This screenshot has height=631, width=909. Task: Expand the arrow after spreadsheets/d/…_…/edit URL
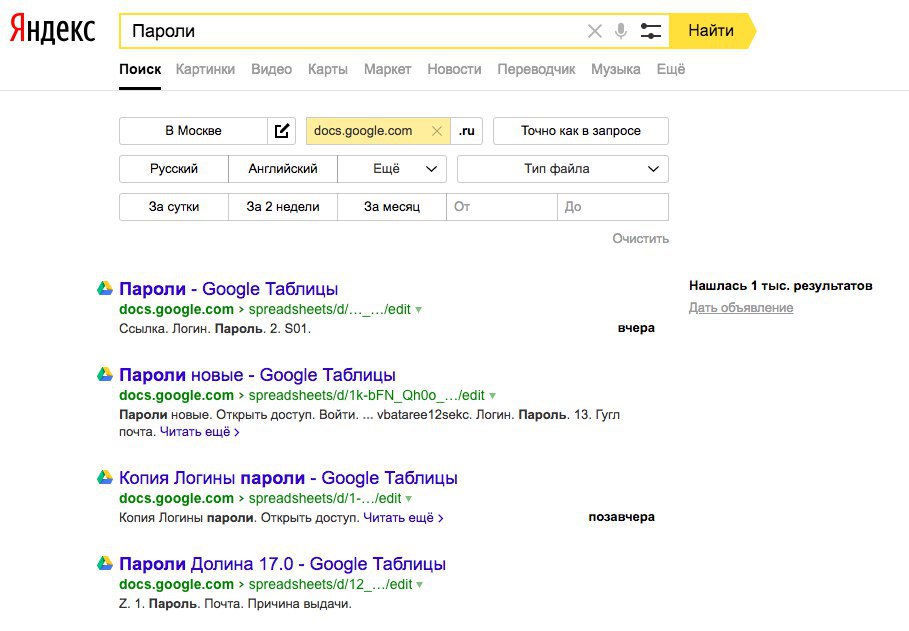point(418,310)
